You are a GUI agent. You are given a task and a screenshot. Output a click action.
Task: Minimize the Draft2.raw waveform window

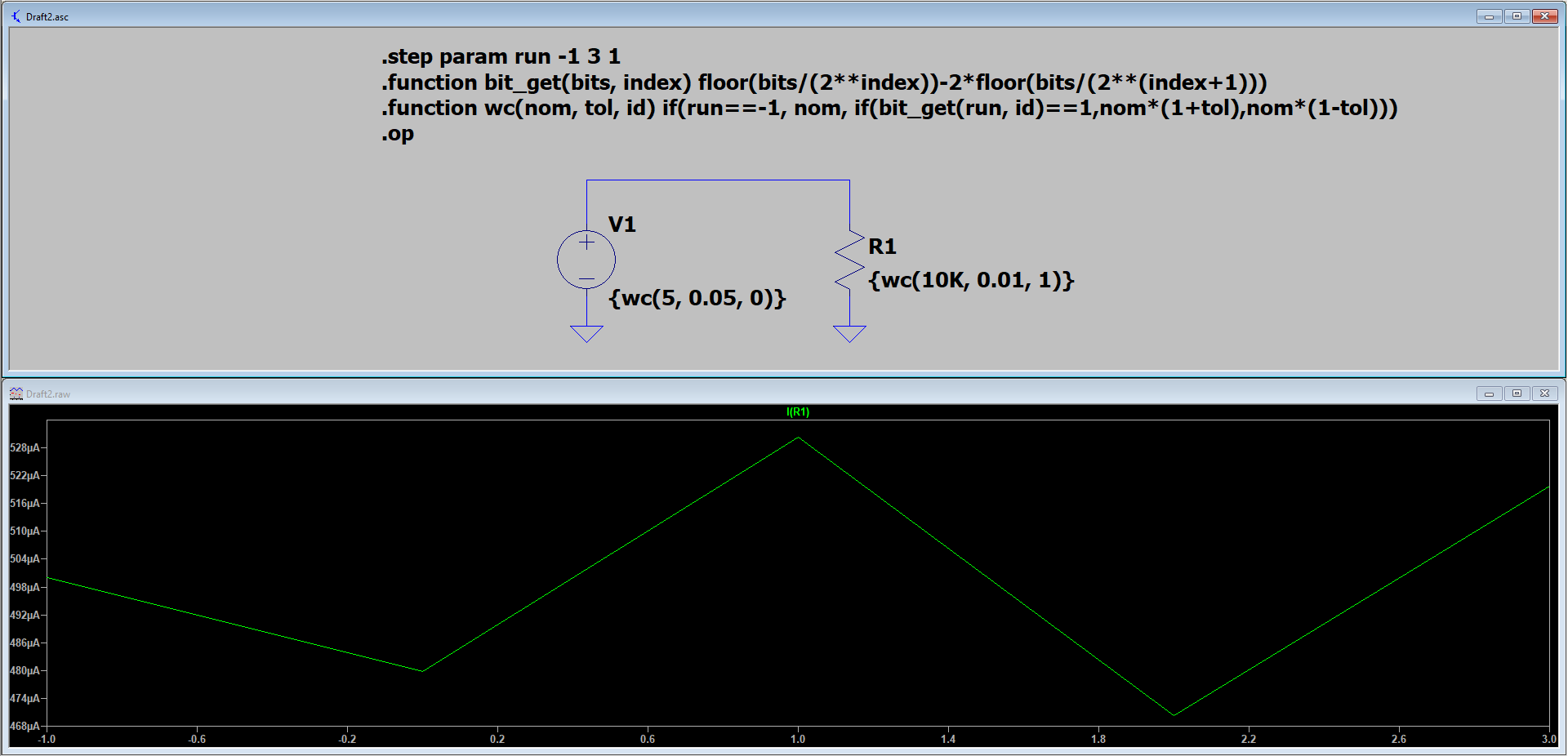pyautogui.click(x=1489, y=394)
